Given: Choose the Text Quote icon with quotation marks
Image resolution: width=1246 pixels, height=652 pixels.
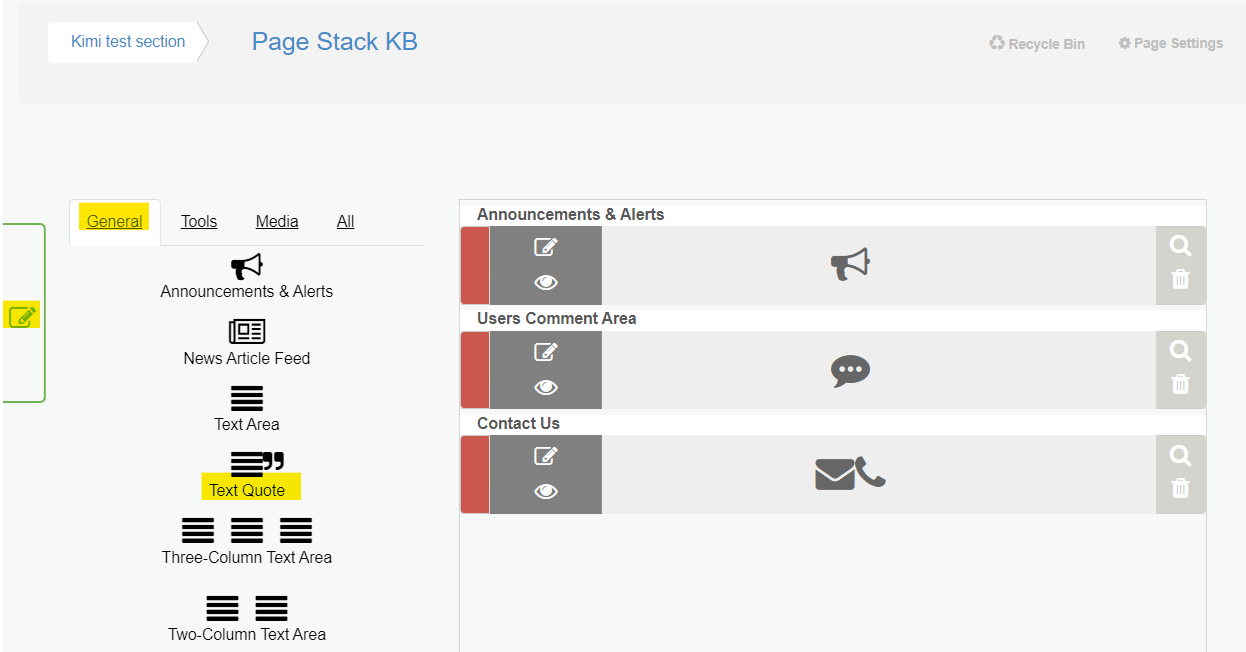Looking at the screenshot, I should pyautogui.click(x=257, y=462).
